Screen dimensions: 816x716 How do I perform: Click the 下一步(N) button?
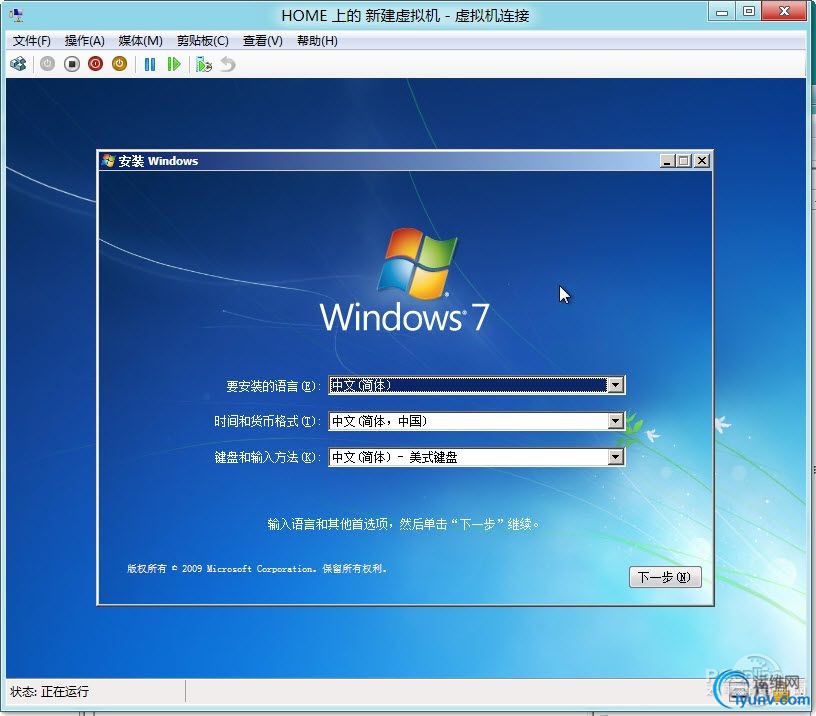(x=665, y=577)
